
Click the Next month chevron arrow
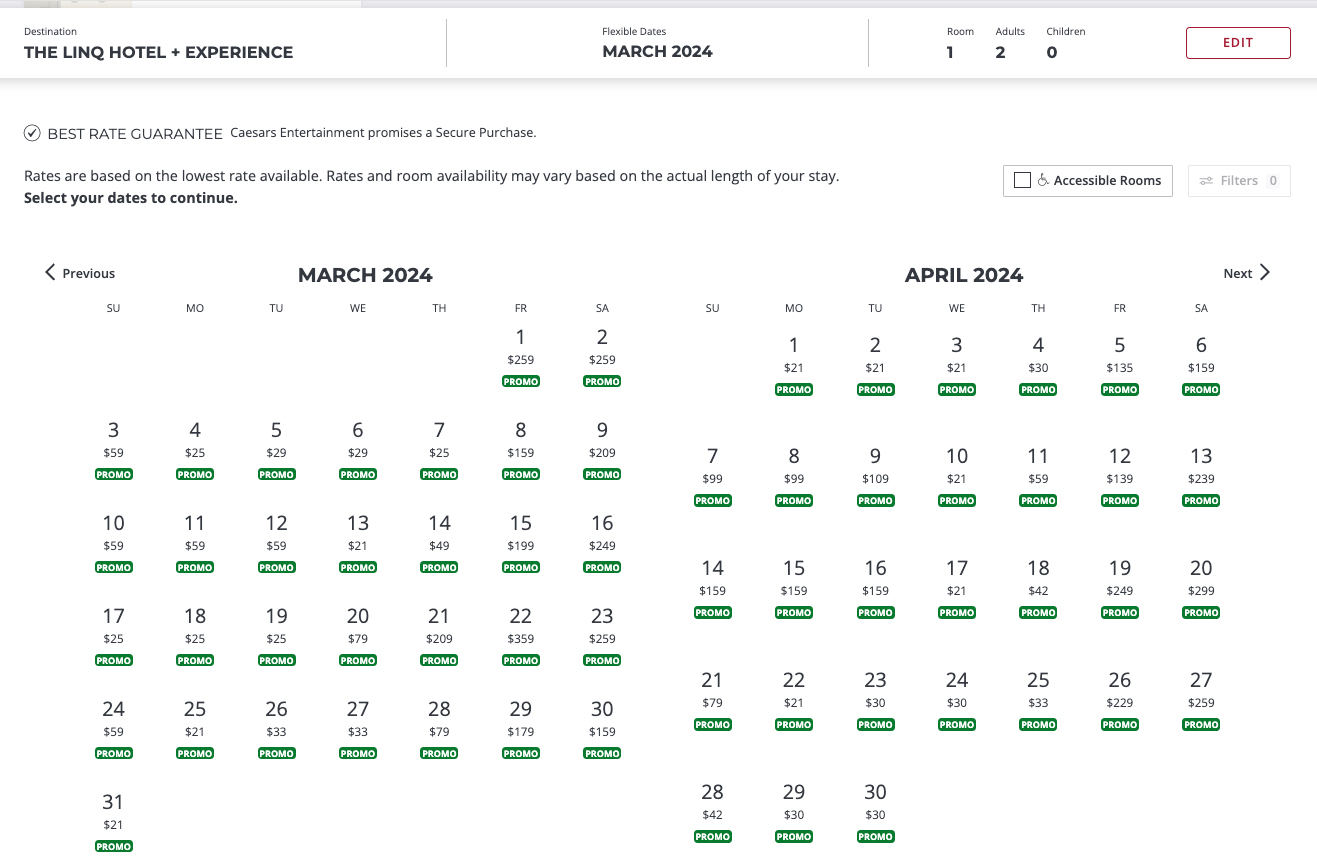1265,272
